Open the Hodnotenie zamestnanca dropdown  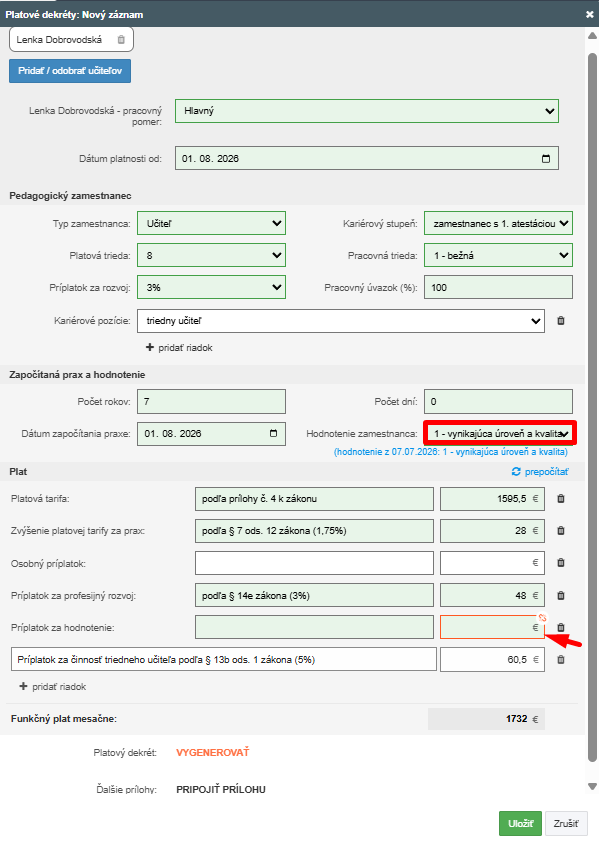tap(500, 433)
